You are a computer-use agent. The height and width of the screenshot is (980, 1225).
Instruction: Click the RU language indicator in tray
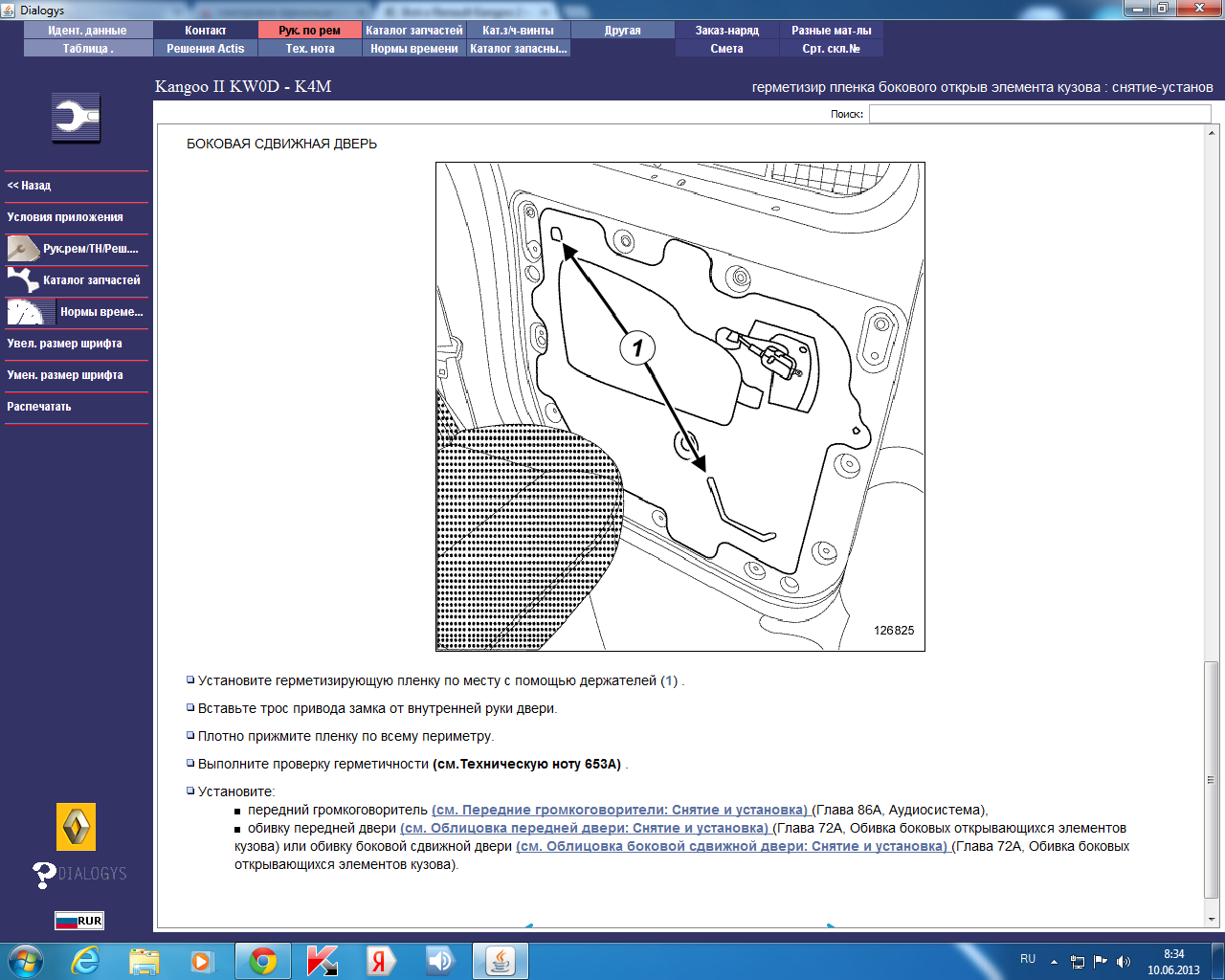(x=1028, y=959)
